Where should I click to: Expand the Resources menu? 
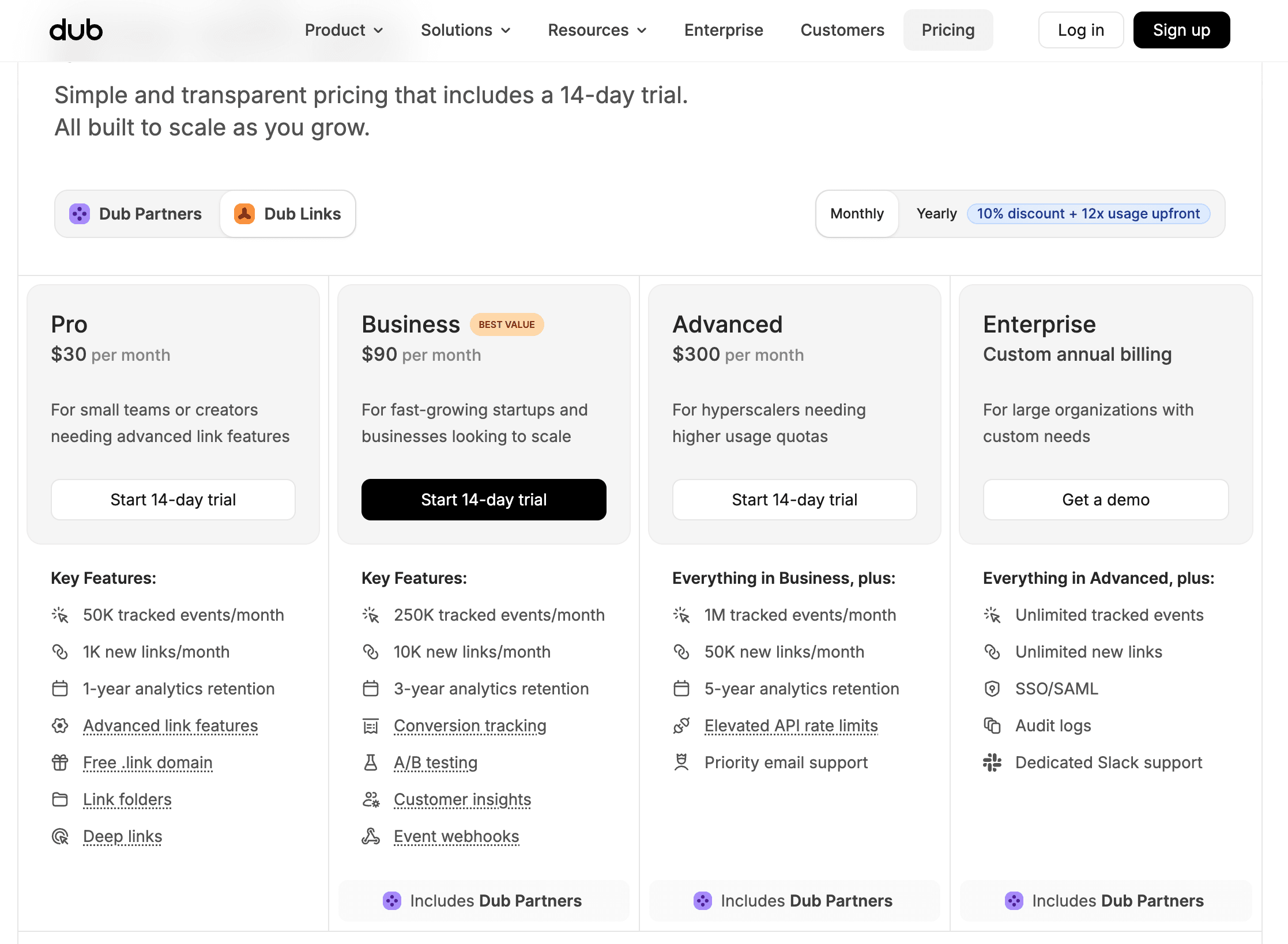(x=598, y=30)
